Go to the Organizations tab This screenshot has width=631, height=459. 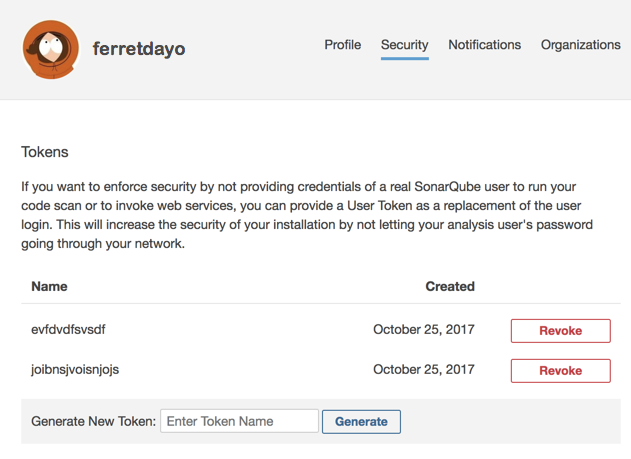tap(580, 45)
